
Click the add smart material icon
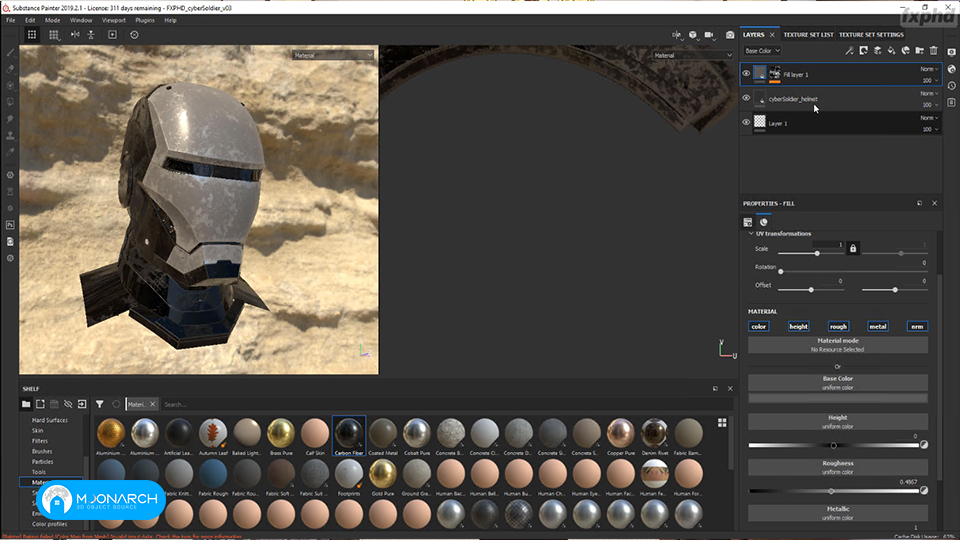tap(906, 51)
